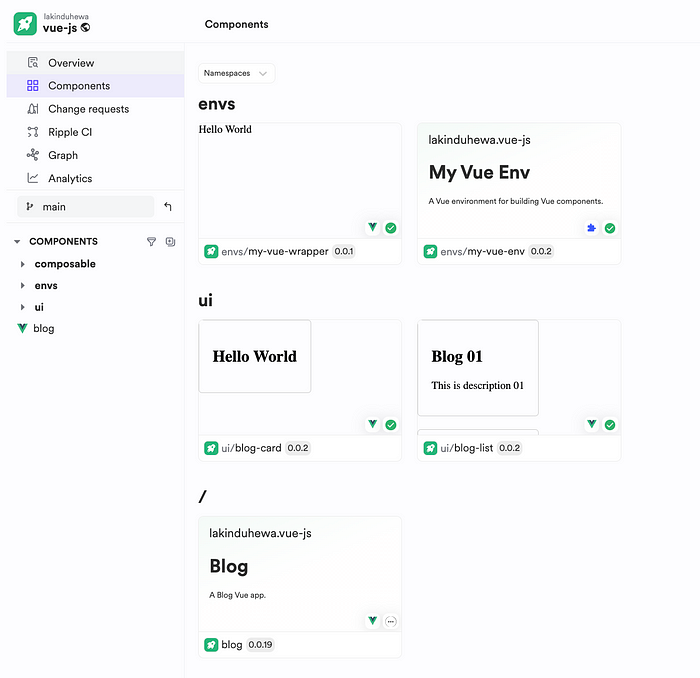Open the Graph view

tap(95, 155)
